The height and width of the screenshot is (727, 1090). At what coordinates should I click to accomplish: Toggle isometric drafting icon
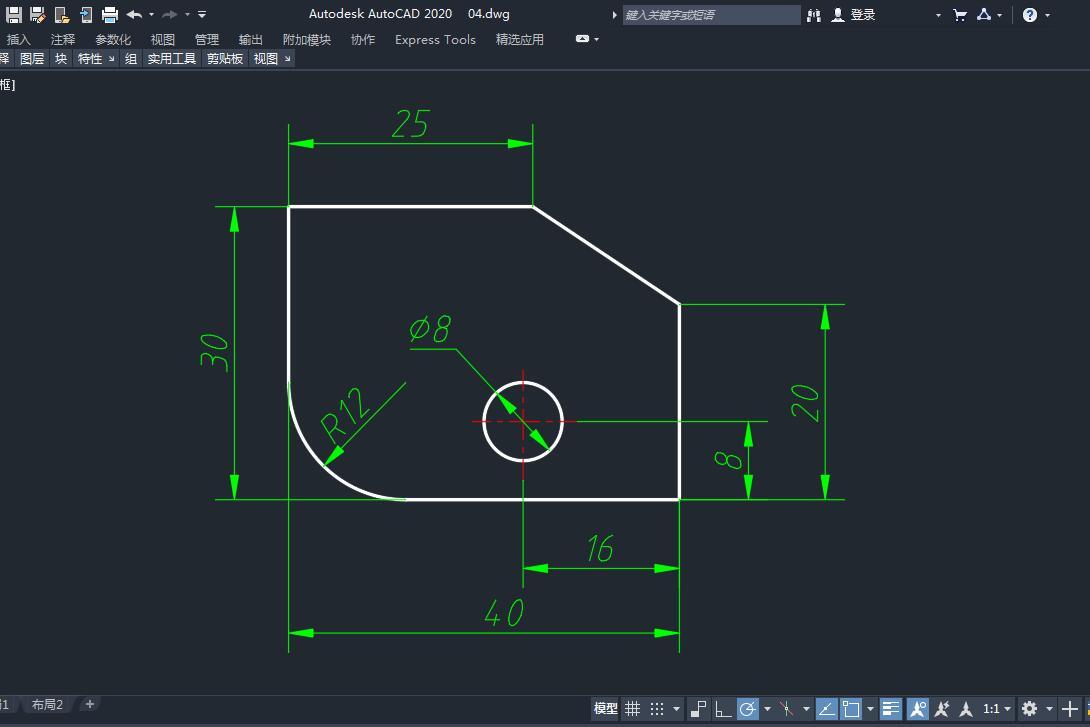[786, 708]
